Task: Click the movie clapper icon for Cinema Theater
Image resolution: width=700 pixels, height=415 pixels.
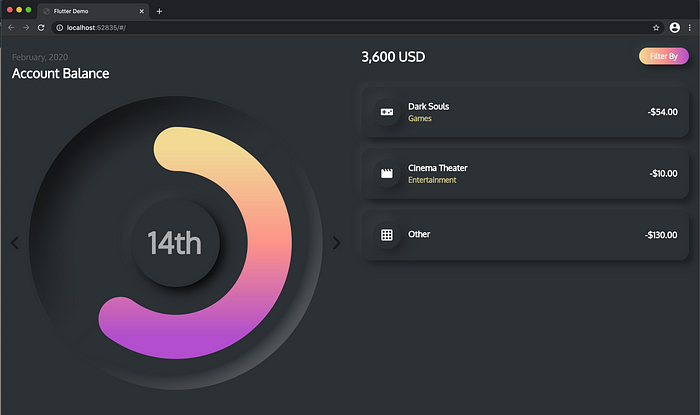Action: coord(387,173)
